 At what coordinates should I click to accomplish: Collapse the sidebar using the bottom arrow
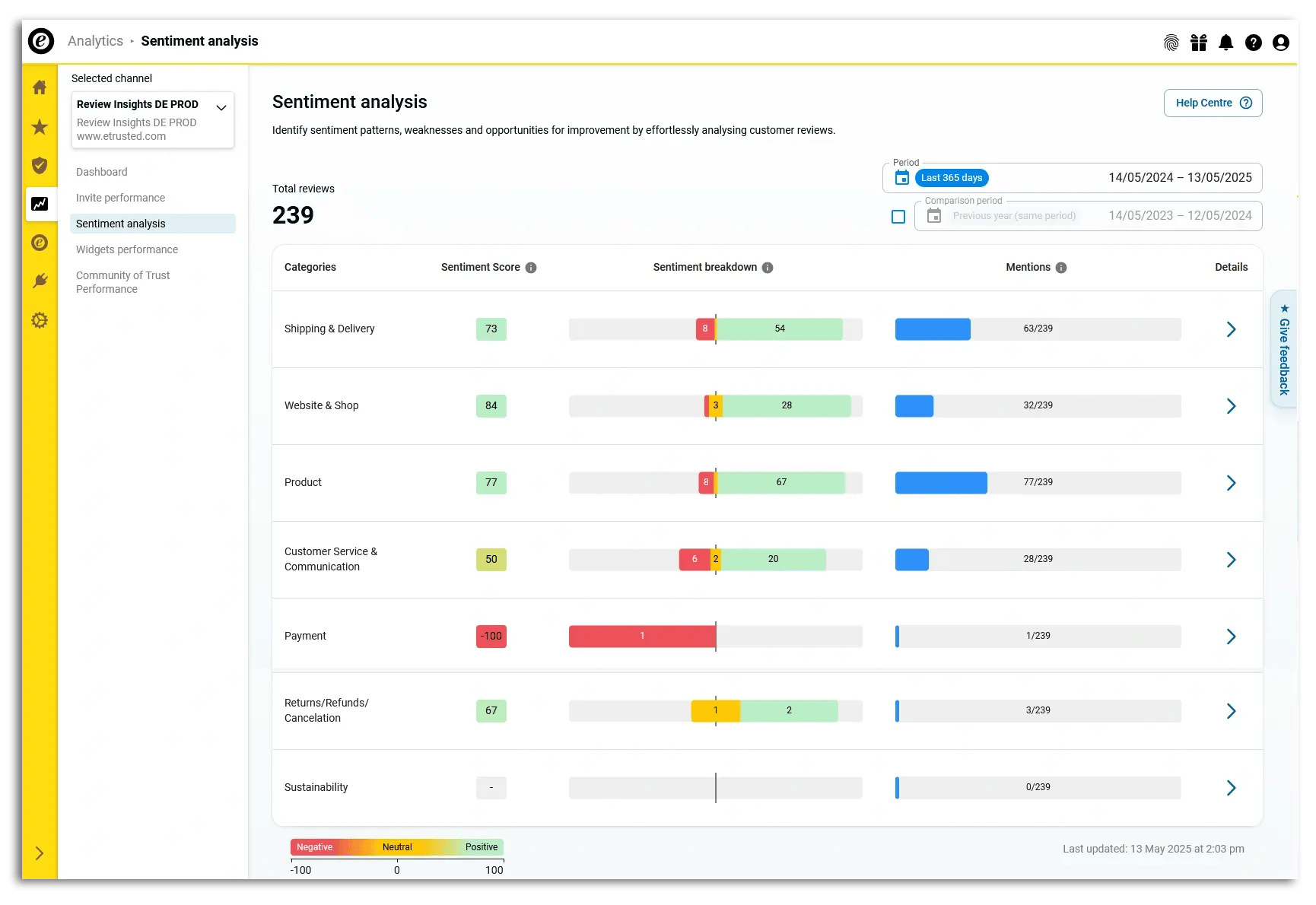[40, 853]
